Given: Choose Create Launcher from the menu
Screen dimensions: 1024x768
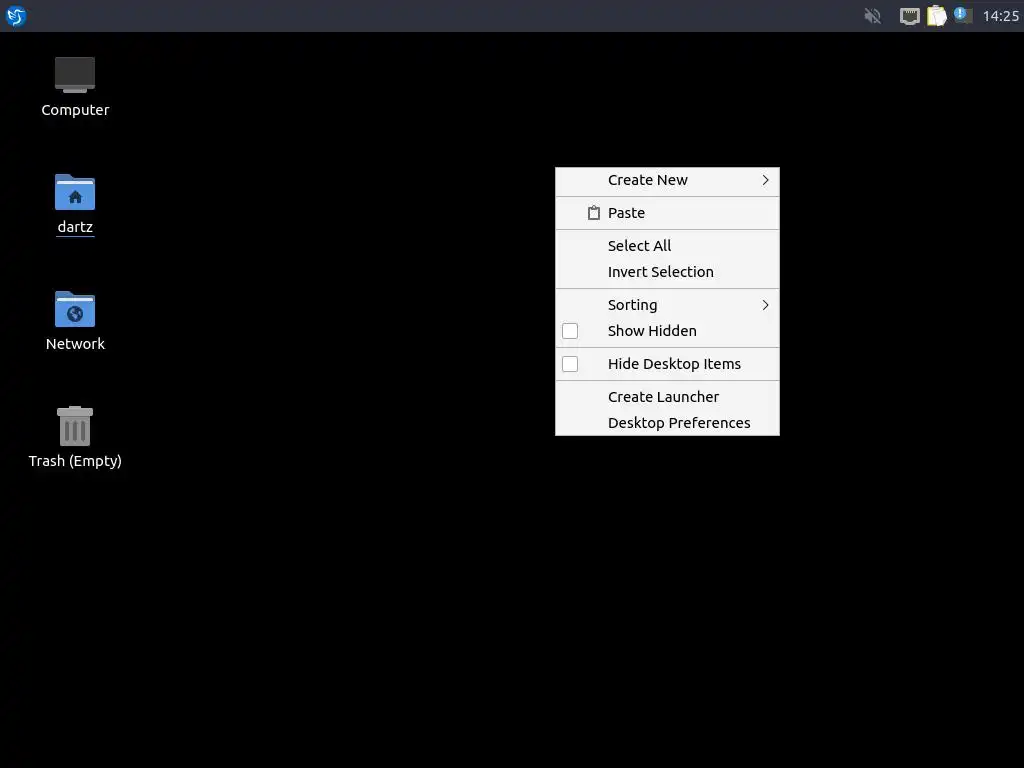Looking at the screenshot, I should [667, 397].
